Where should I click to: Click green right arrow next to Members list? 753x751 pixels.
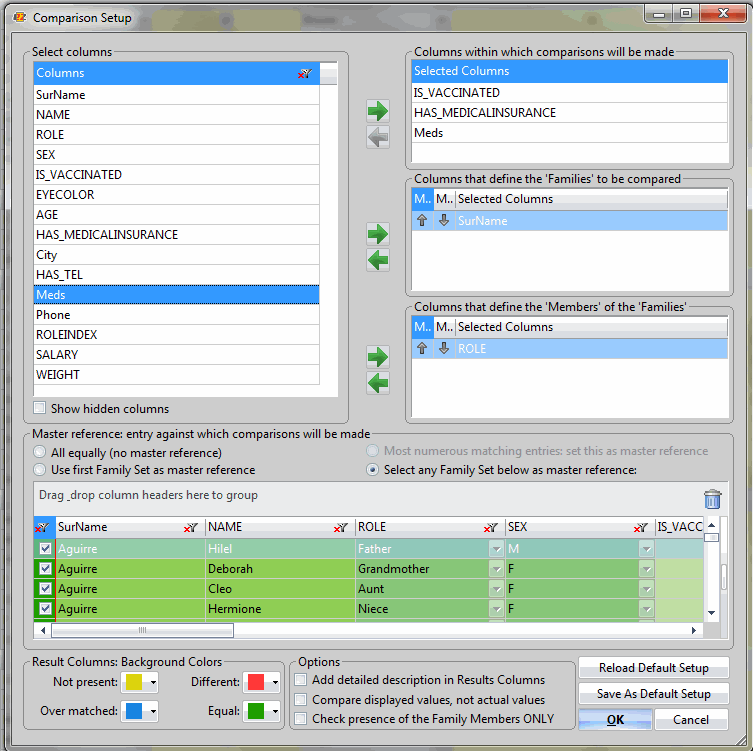pos(378,357)
